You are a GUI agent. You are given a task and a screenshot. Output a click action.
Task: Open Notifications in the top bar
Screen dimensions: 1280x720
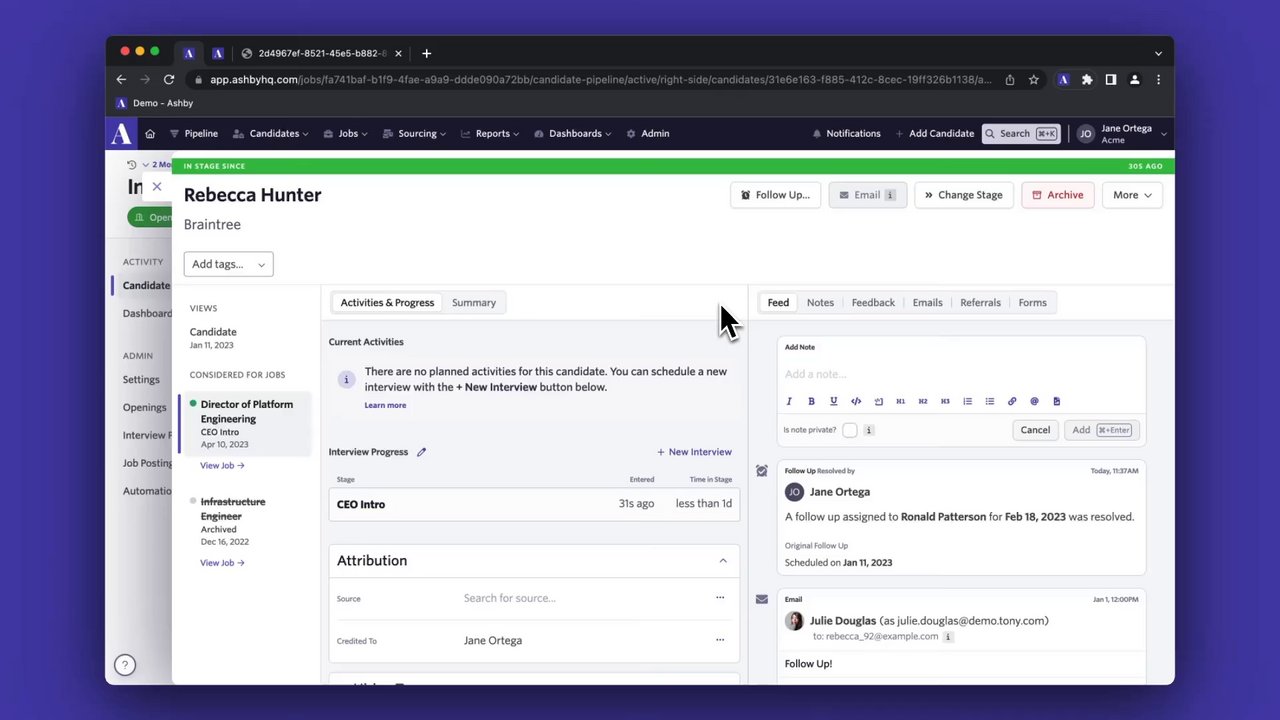coord(846,134)
